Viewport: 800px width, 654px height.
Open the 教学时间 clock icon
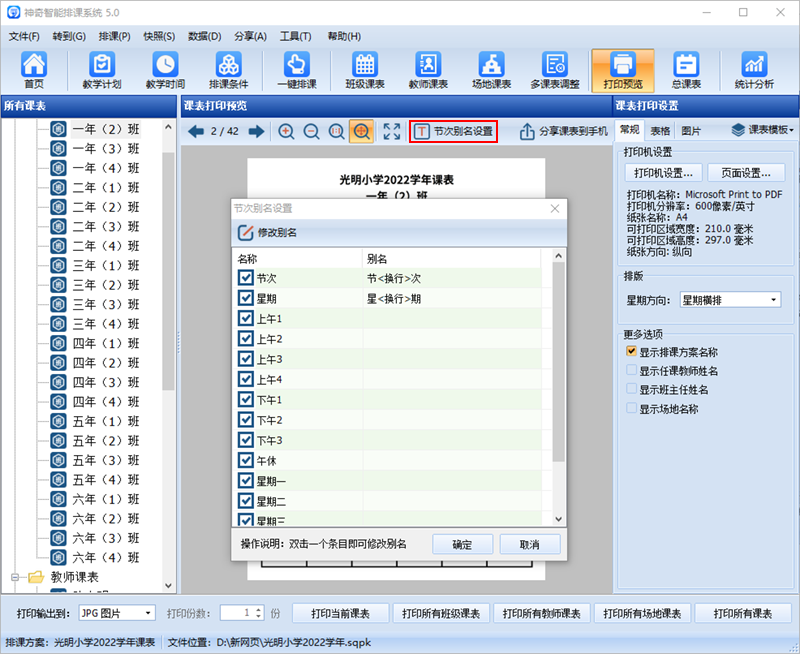click(165, 70)
